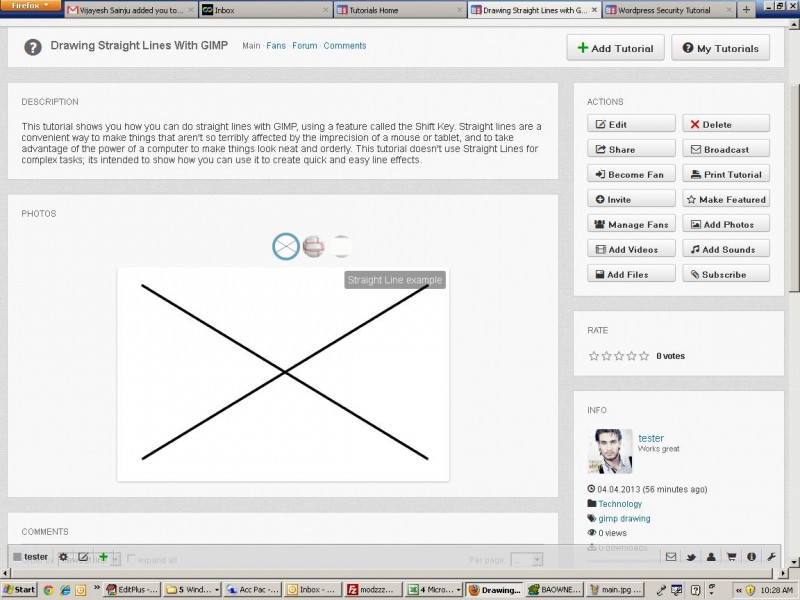Open a new browser tab with plus button
The height and width of the screenshot is (600, 800).
point(746,10)
